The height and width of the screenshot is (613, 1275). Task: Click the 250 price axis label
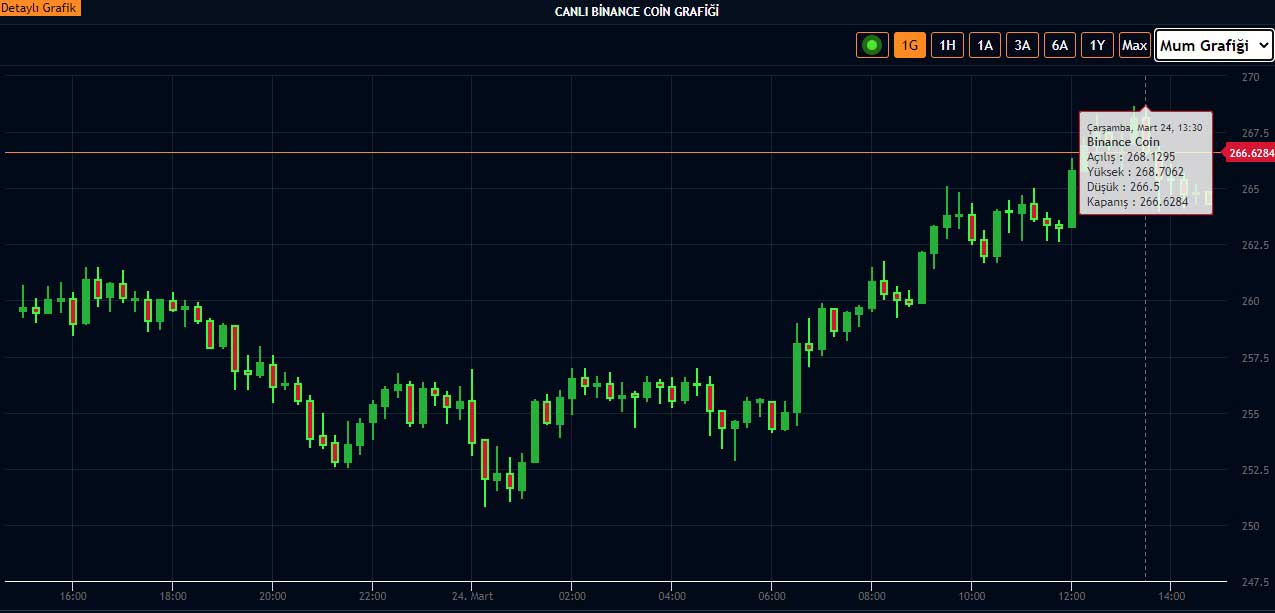(1250, 525)
